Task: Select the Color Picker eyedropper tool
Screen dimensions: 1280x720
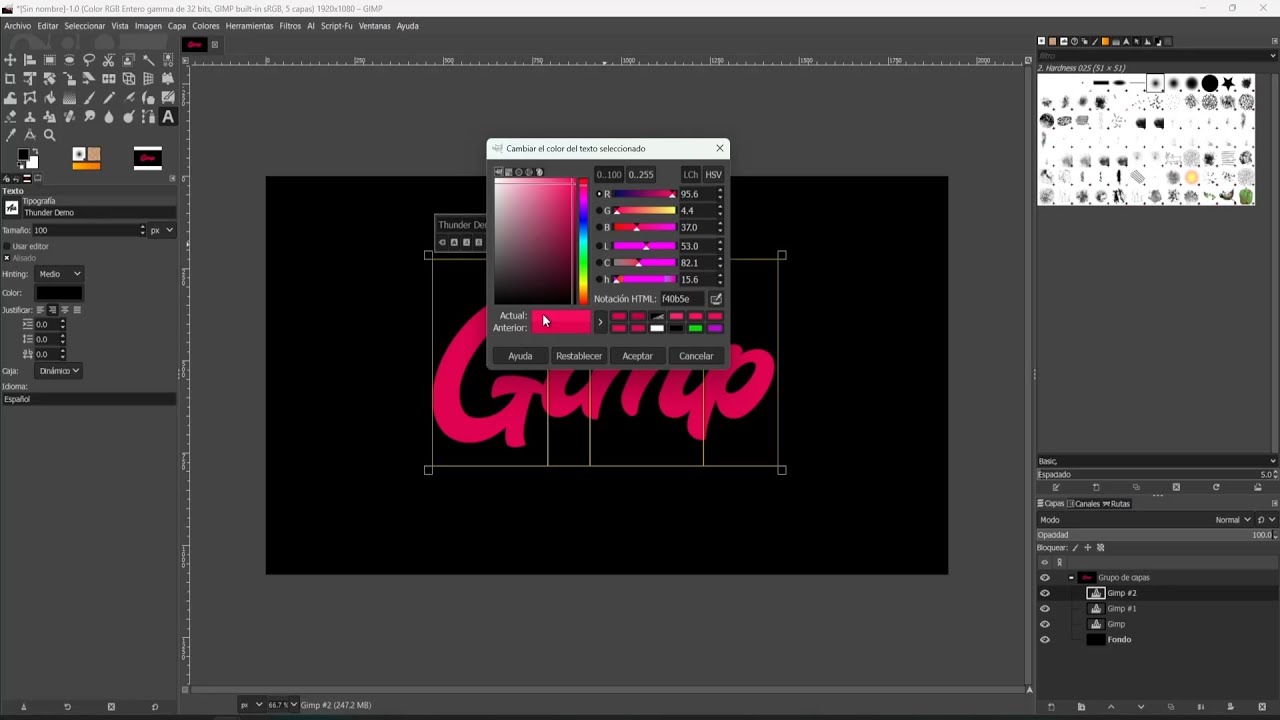Action: 10,135
